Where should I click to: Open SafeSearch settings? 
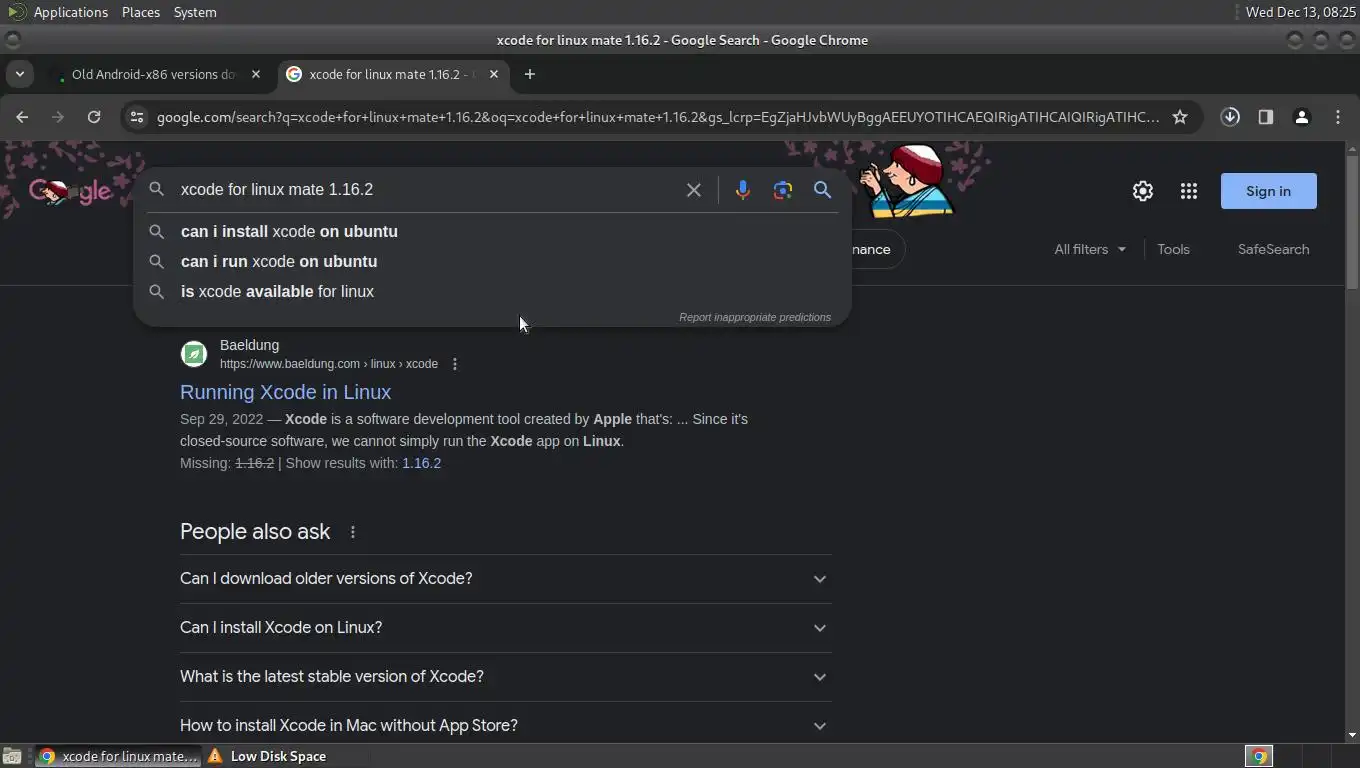[x=1273, y=249]
